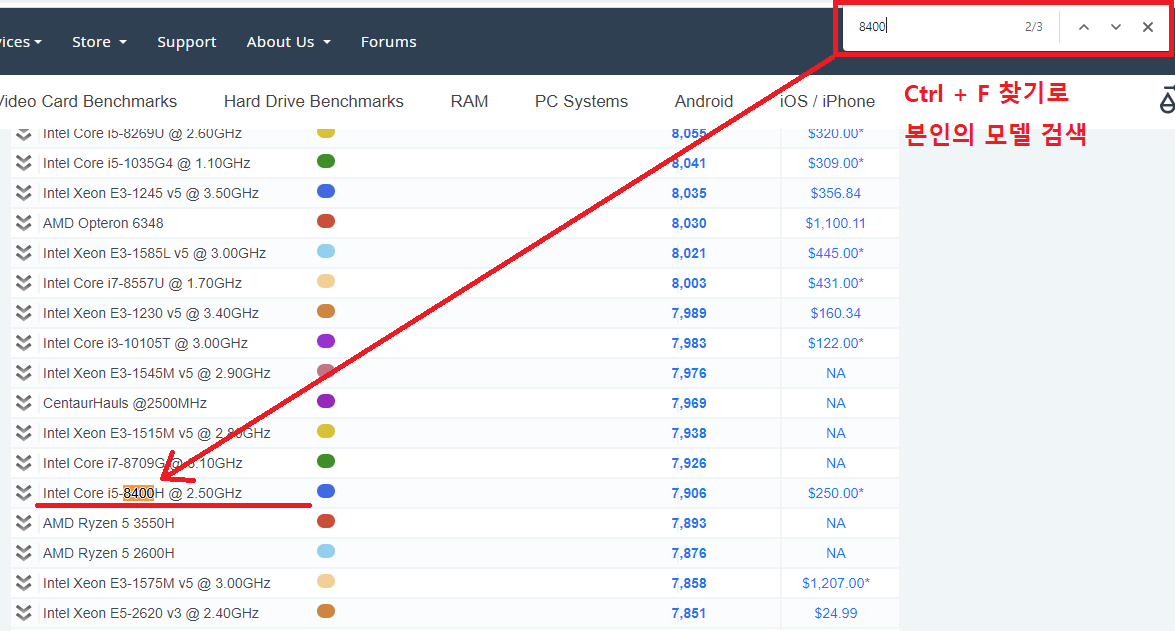Click light blue swatch for AMD Ryzen 5 2600H
The image size is (1175, 631).
(x=326, y=551)
